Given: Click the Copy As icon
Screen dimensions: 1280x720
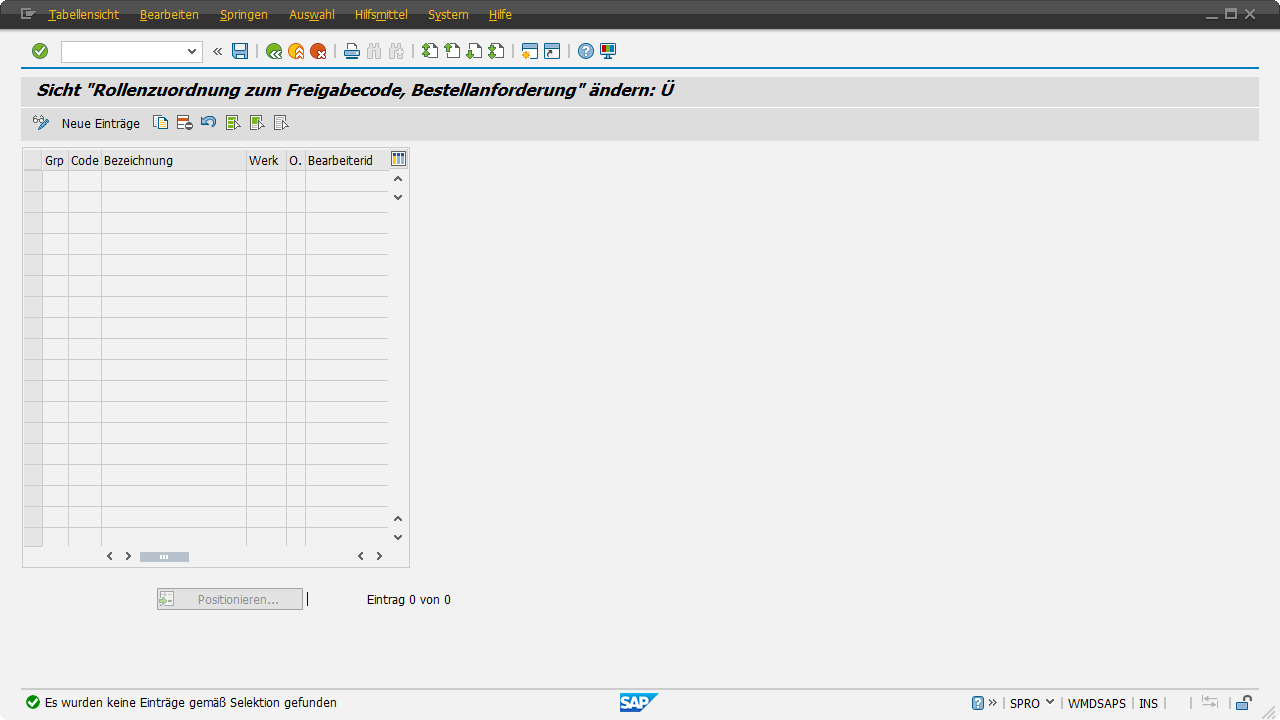Looking at the screenshot, I should (161, 123).
